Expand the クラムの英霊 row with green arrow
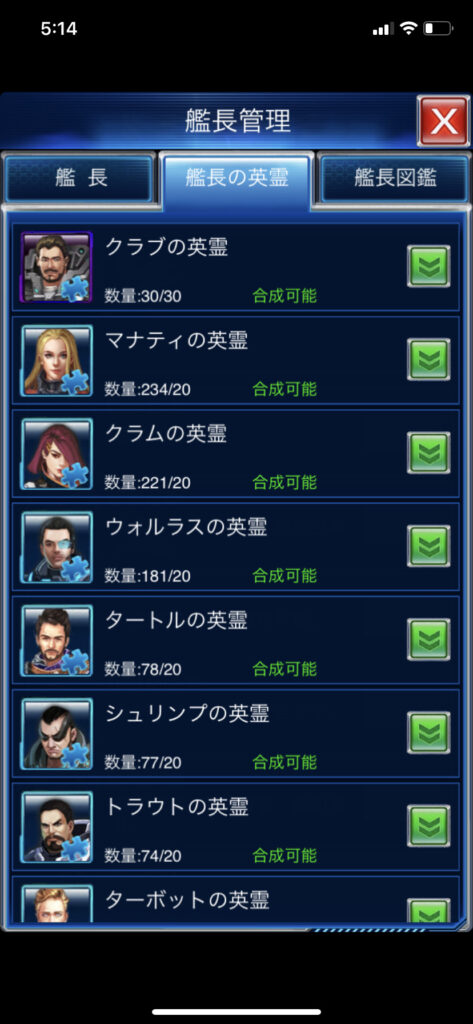 tap(429, 453)
